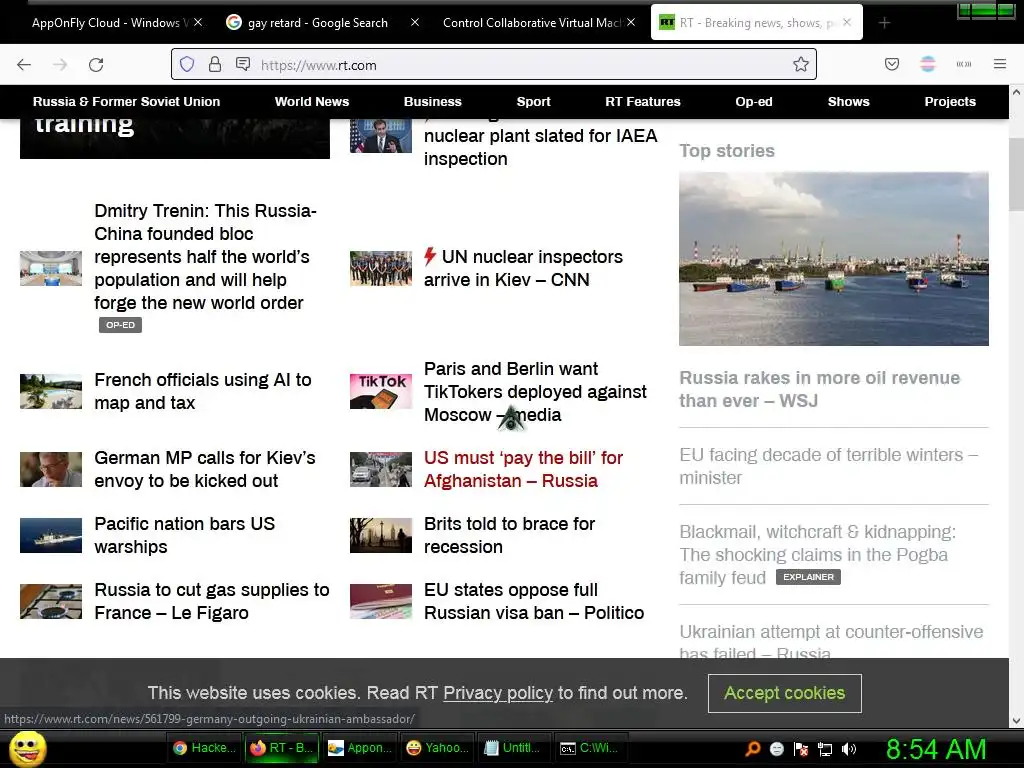Open EU facing decade of terrible winters
The image size is (1024, 768).
(828, 466)
